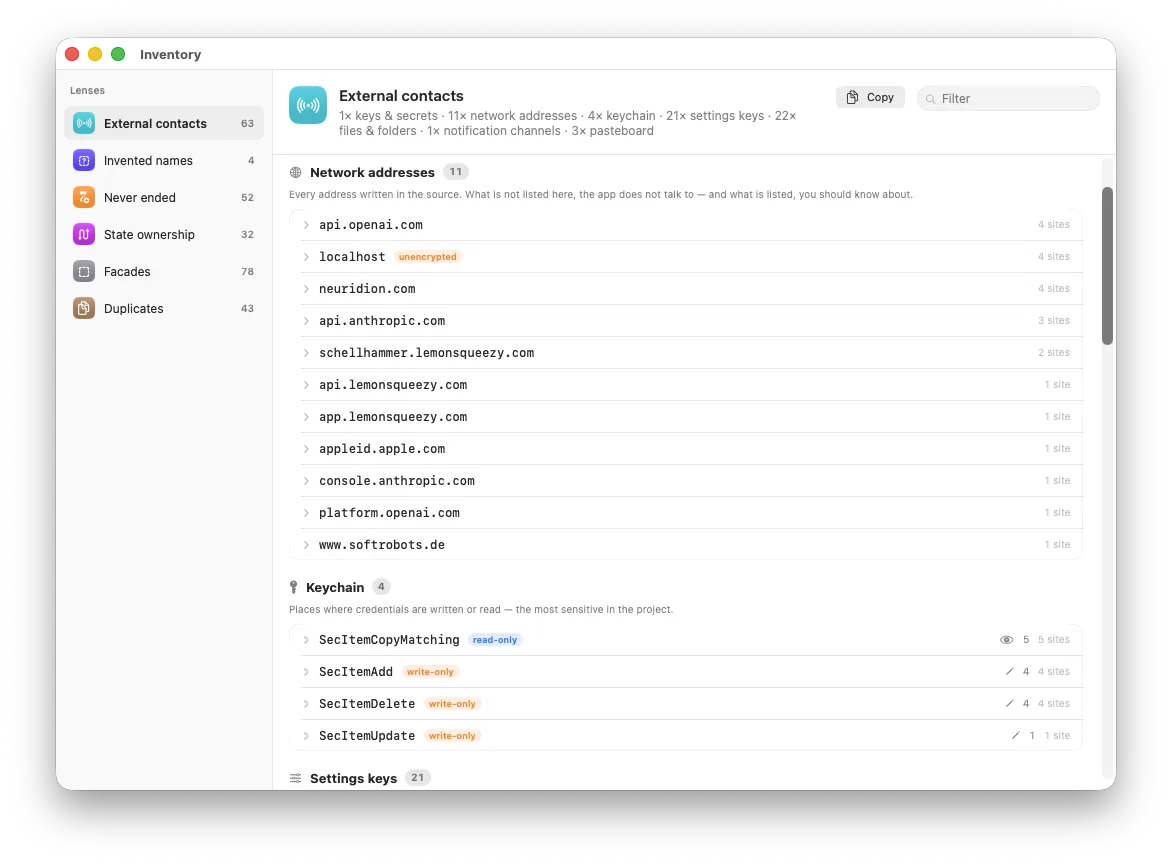This screenshot has width=1172, height=864.
Task: Click the magnifier icon in Filter field
Action: (931, 99)
